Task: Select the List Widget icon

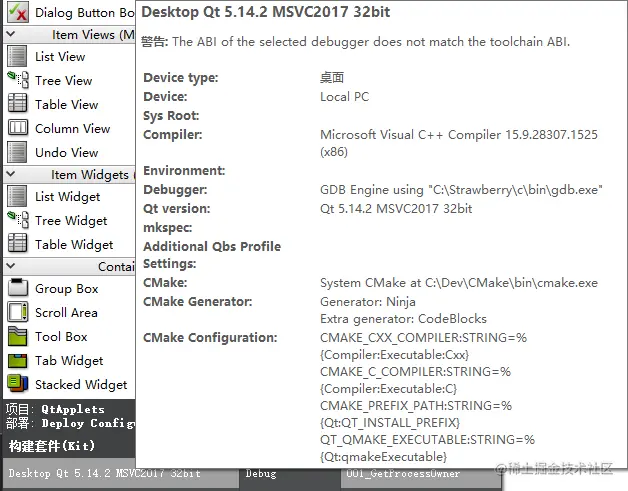Action: 17,196
